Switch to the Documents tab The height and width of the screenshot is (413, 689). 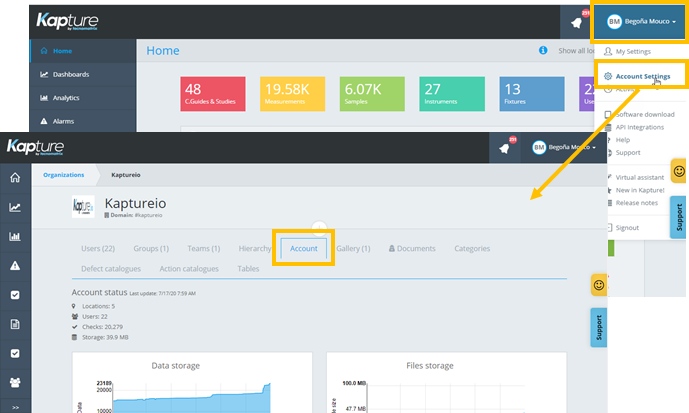(x=412, y=249)
